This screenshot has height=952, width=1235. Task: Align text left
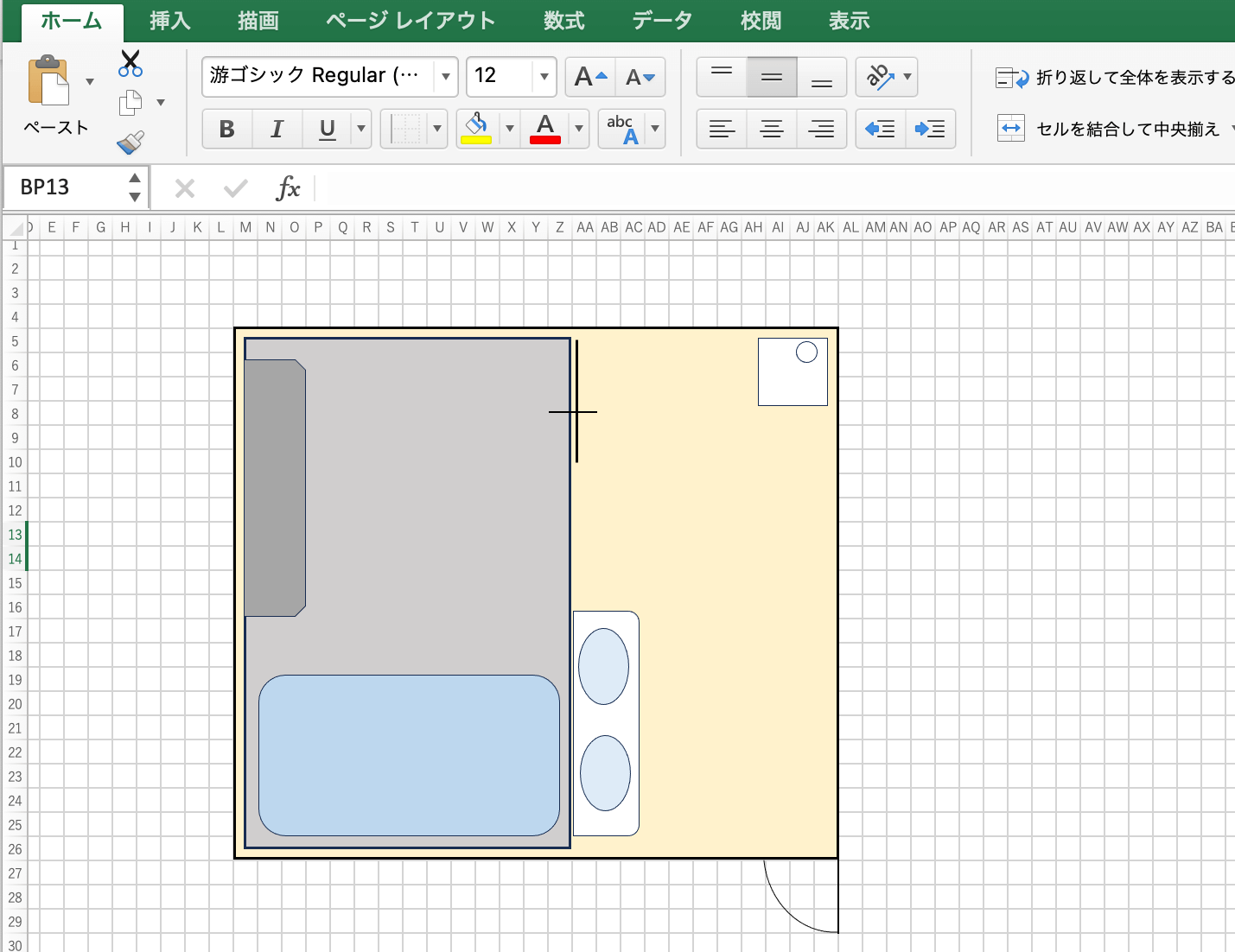tap(722, 130)
